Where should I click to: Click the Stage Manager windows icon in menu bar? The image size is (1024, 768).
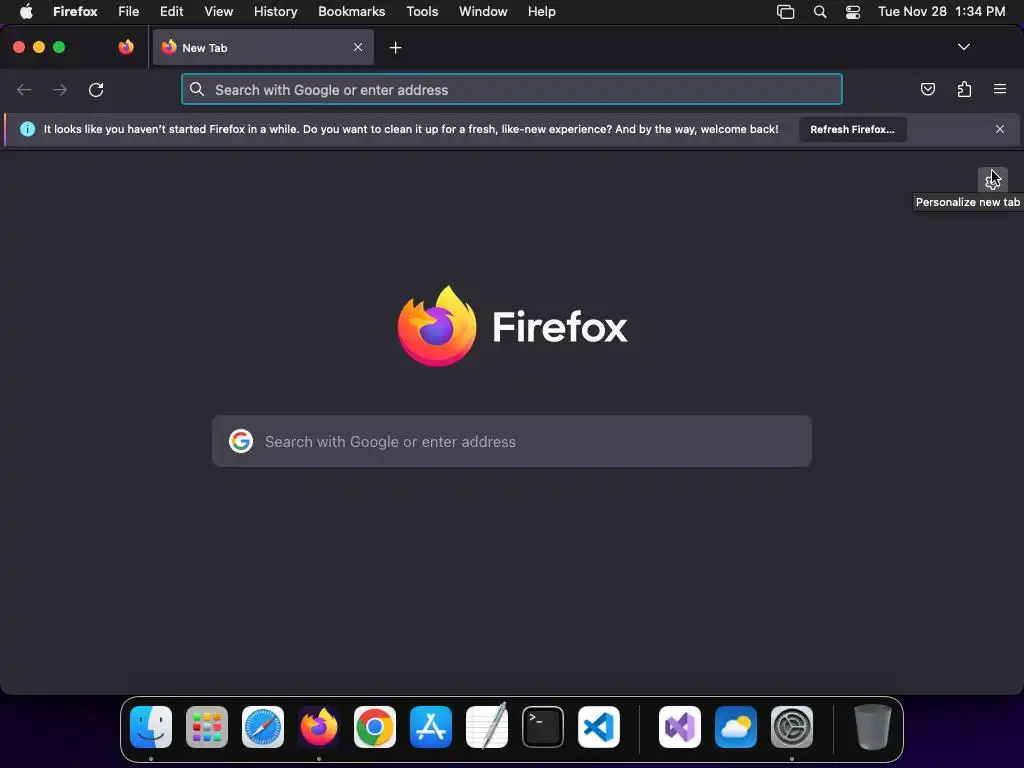coord(786,12)
